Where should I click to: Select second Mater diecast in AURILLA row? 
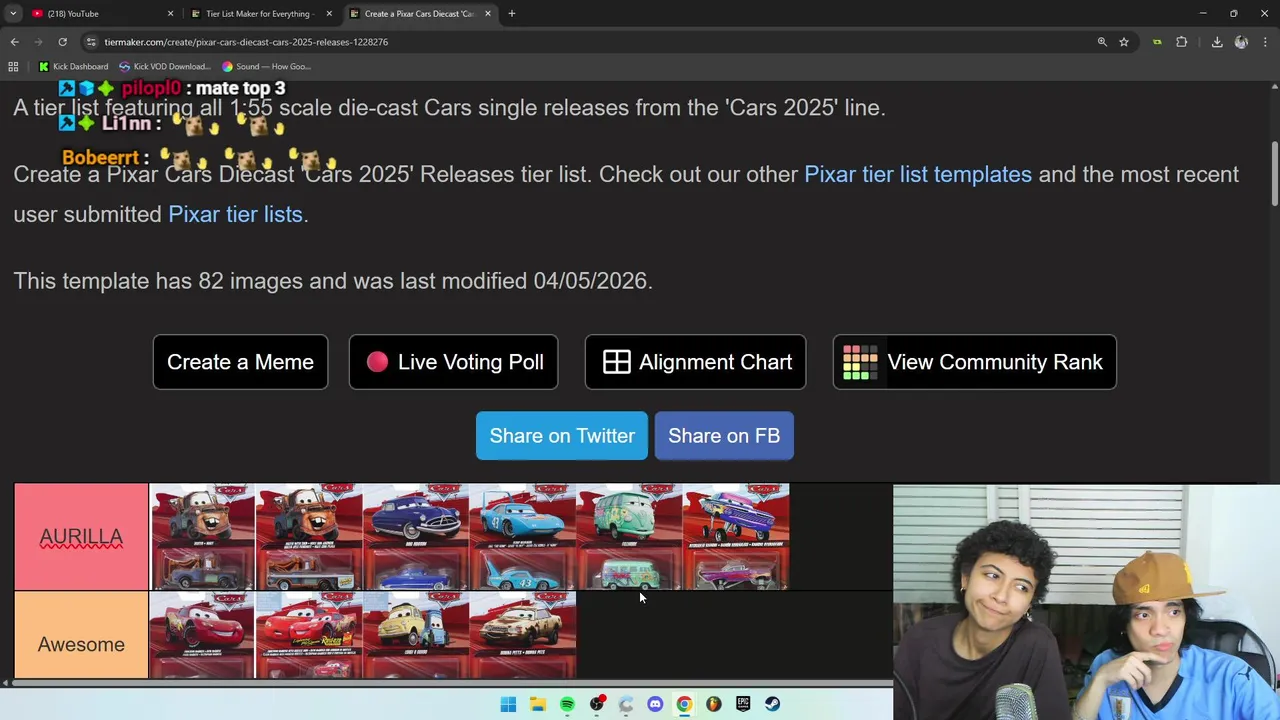309,537
